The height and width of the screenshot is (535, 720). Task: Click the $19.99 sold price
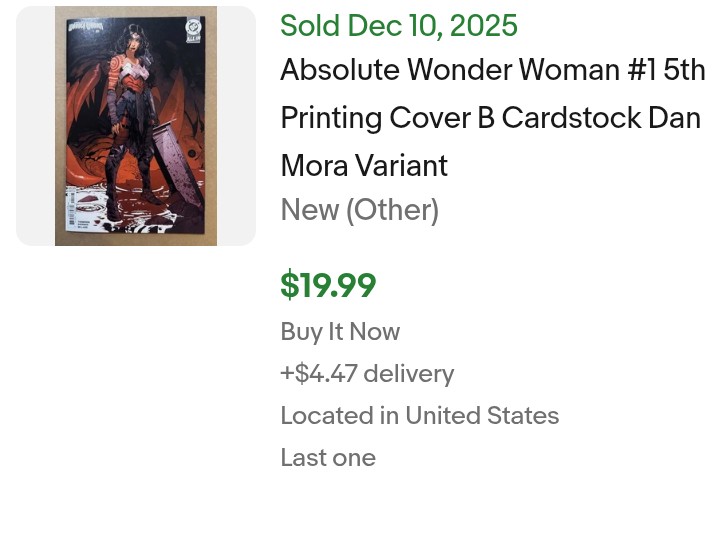click(x=328, y=286)
